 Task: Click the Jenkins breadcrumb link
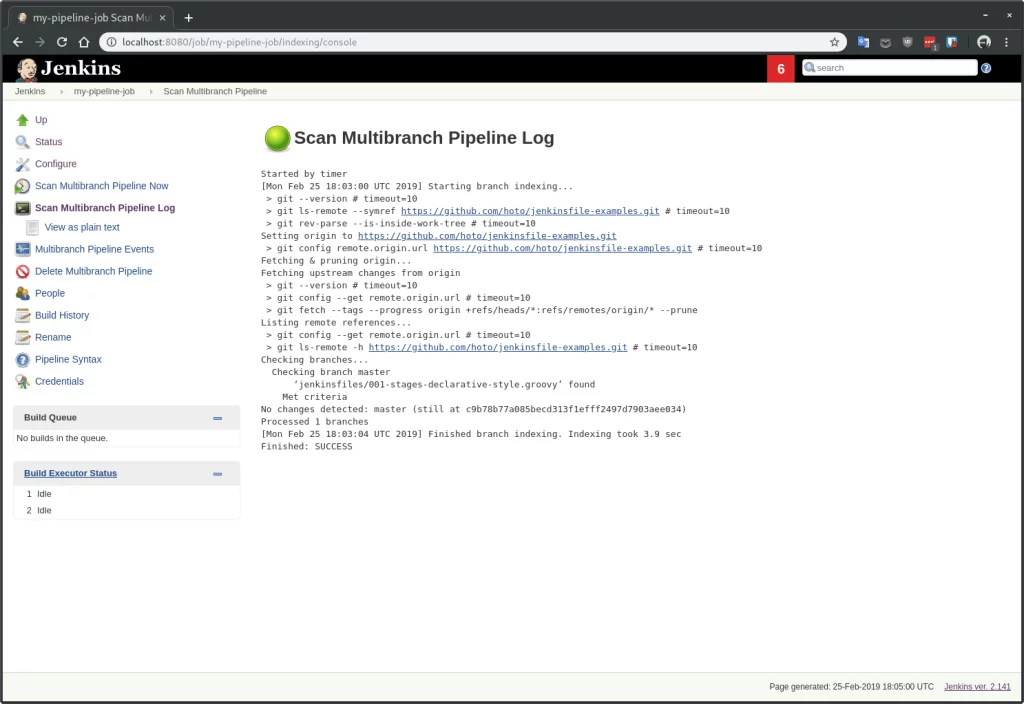tap(30, 91)
